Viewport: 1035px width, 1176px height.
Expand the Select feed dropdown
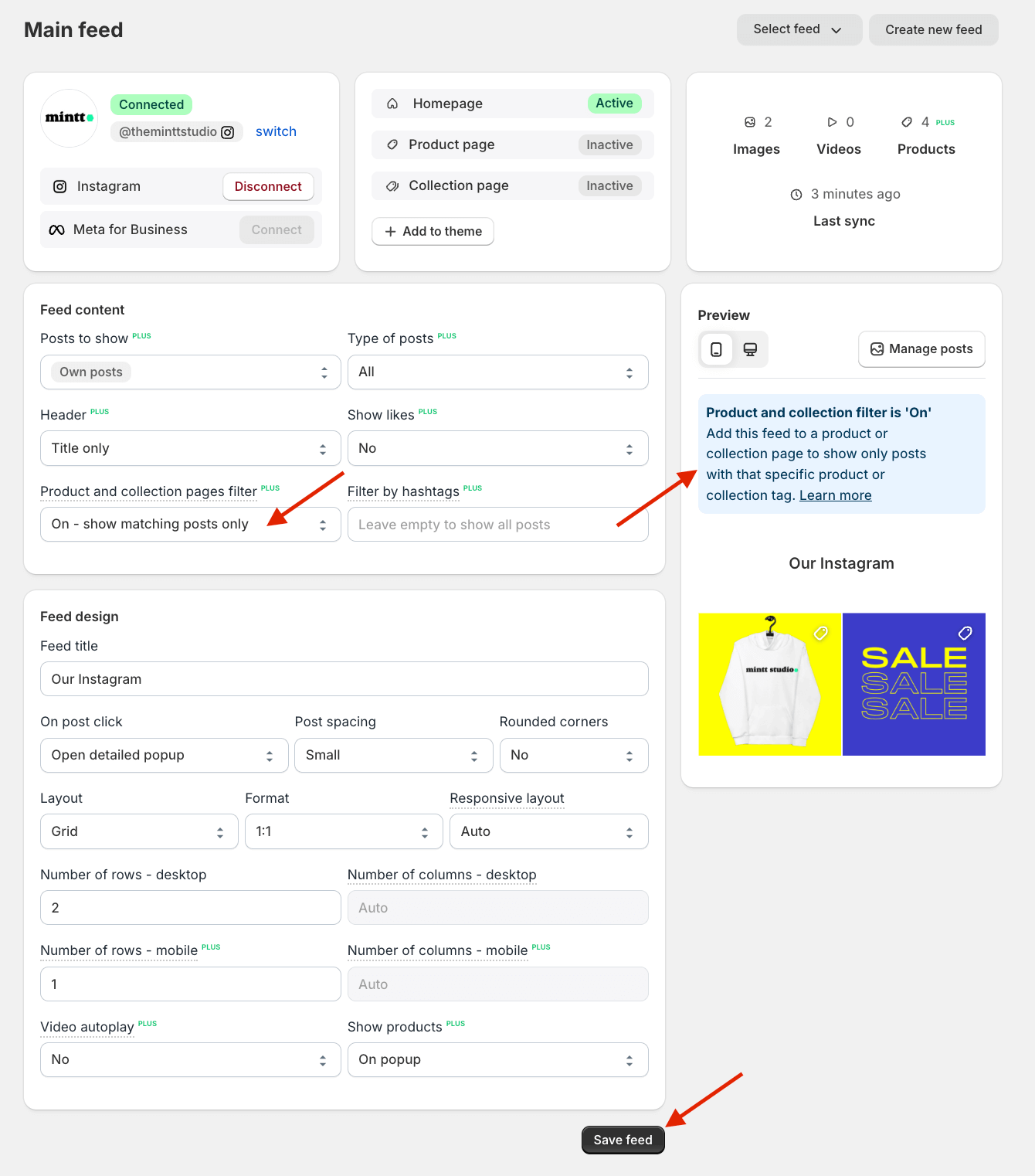pyautogui.click(x=799, y=29)
